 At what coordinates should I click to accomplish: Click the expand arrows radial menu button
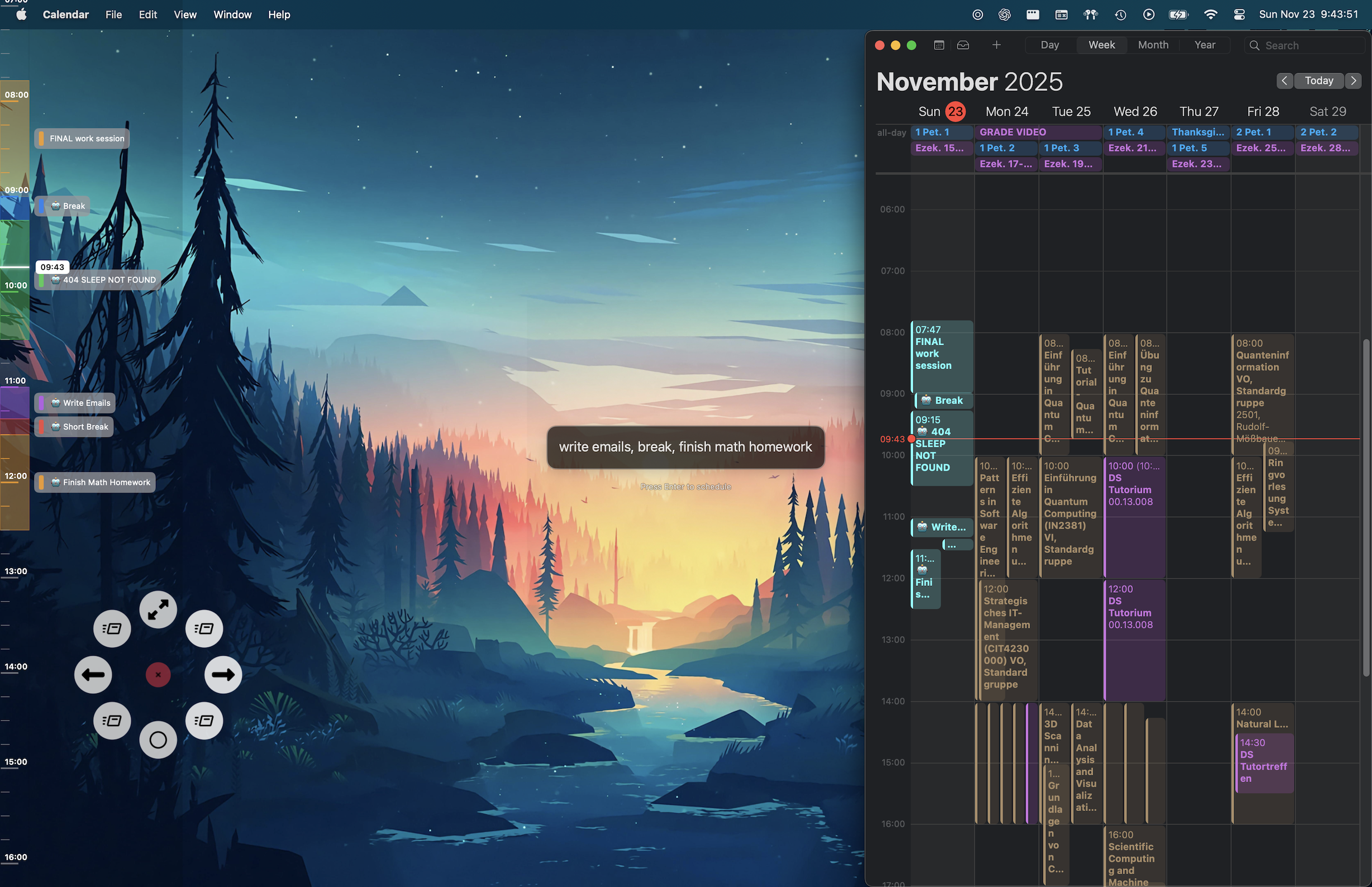(158, 609)
